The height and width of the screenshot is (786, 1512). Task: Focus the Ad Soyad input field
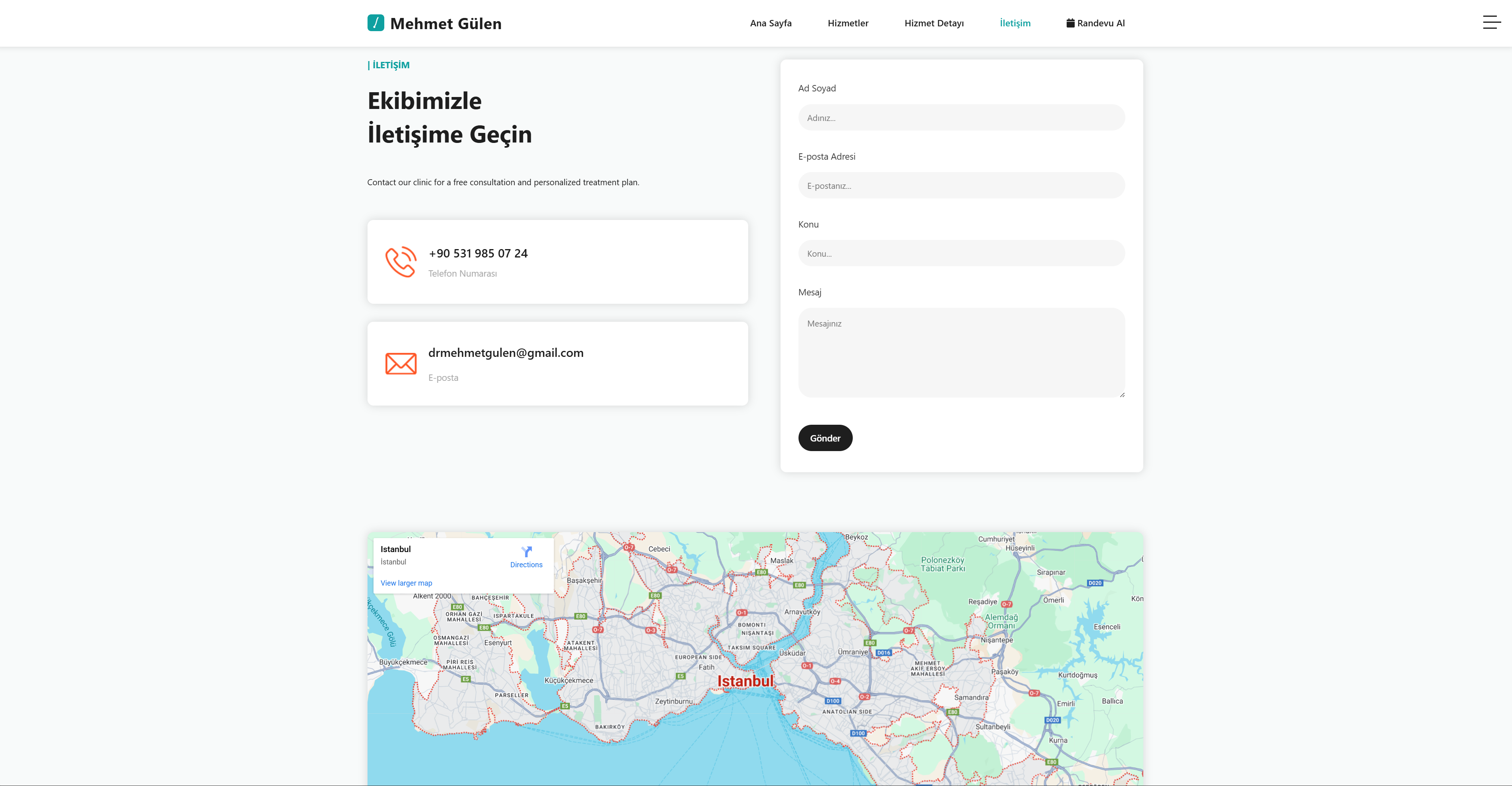click(x=961, y=117)
